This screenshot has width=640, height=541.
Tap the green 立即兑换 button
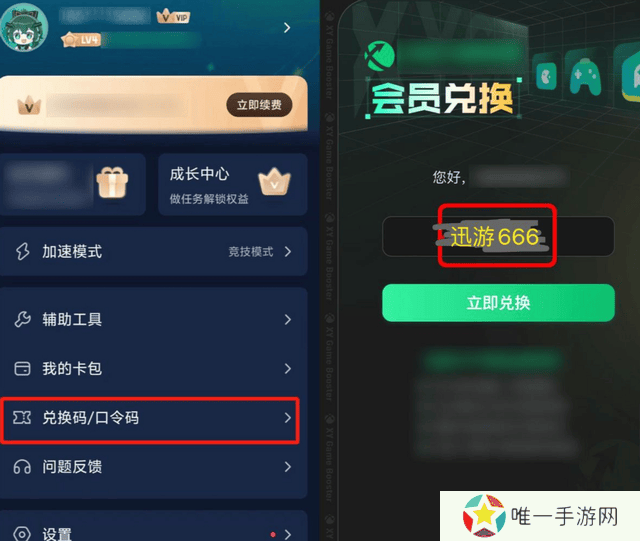click(498, 303)
